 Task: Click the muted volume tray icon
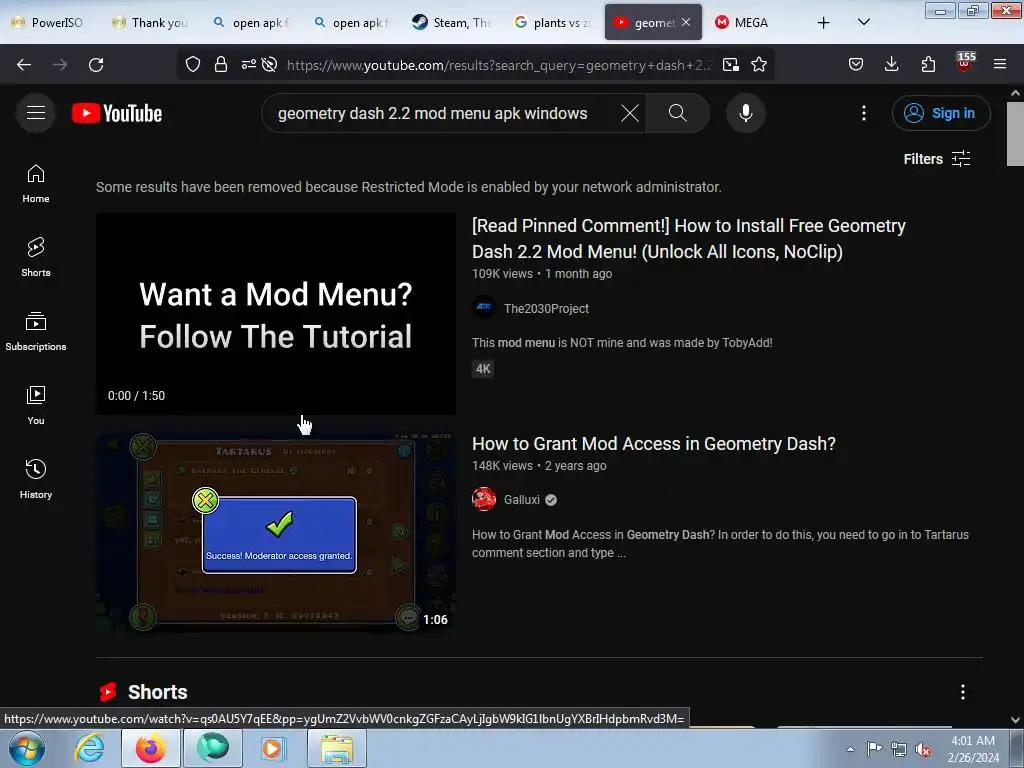[923, 749]
